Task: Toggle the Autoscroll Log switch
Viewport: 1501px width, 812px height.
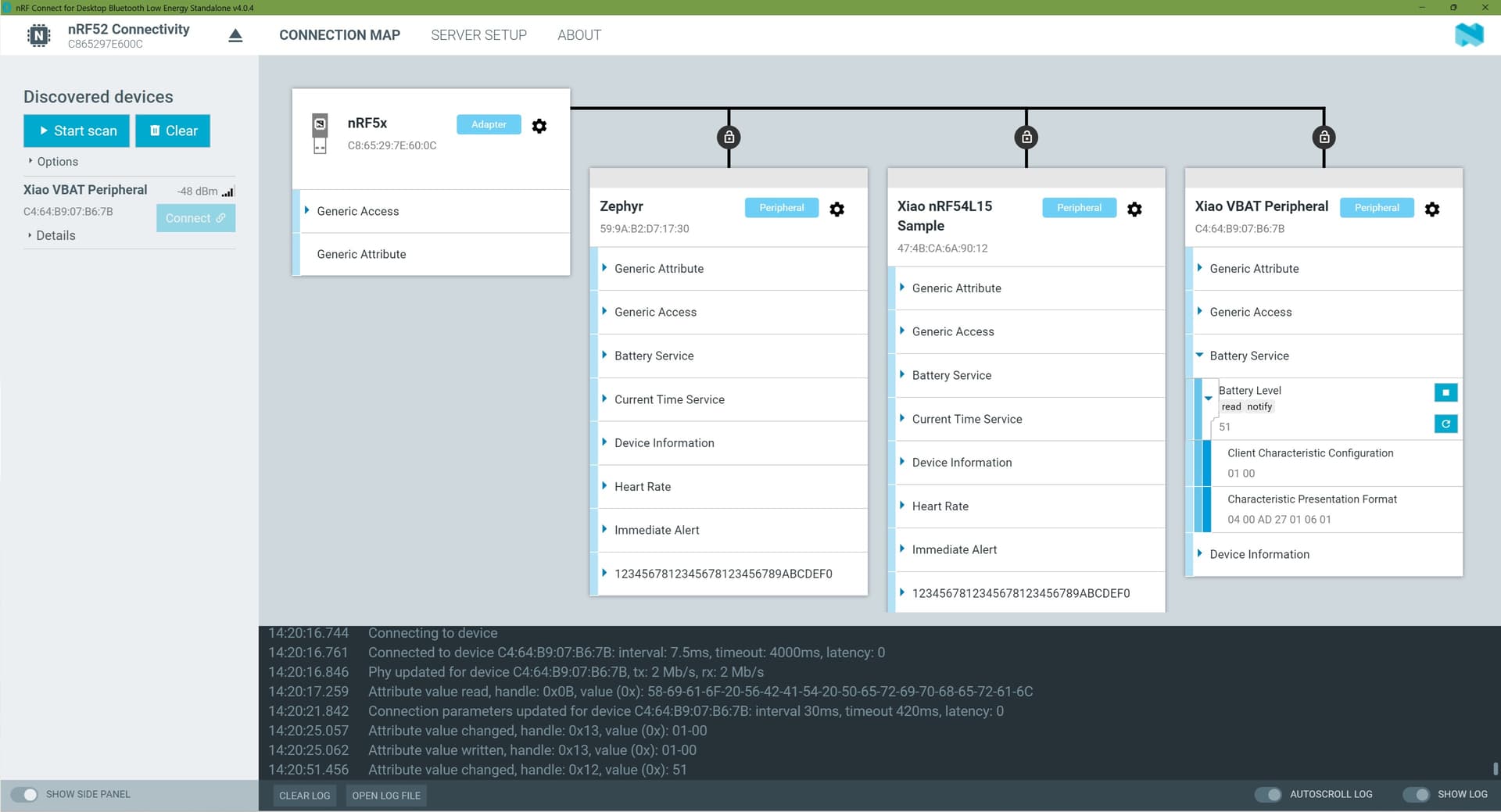Action: [1267, 794]
